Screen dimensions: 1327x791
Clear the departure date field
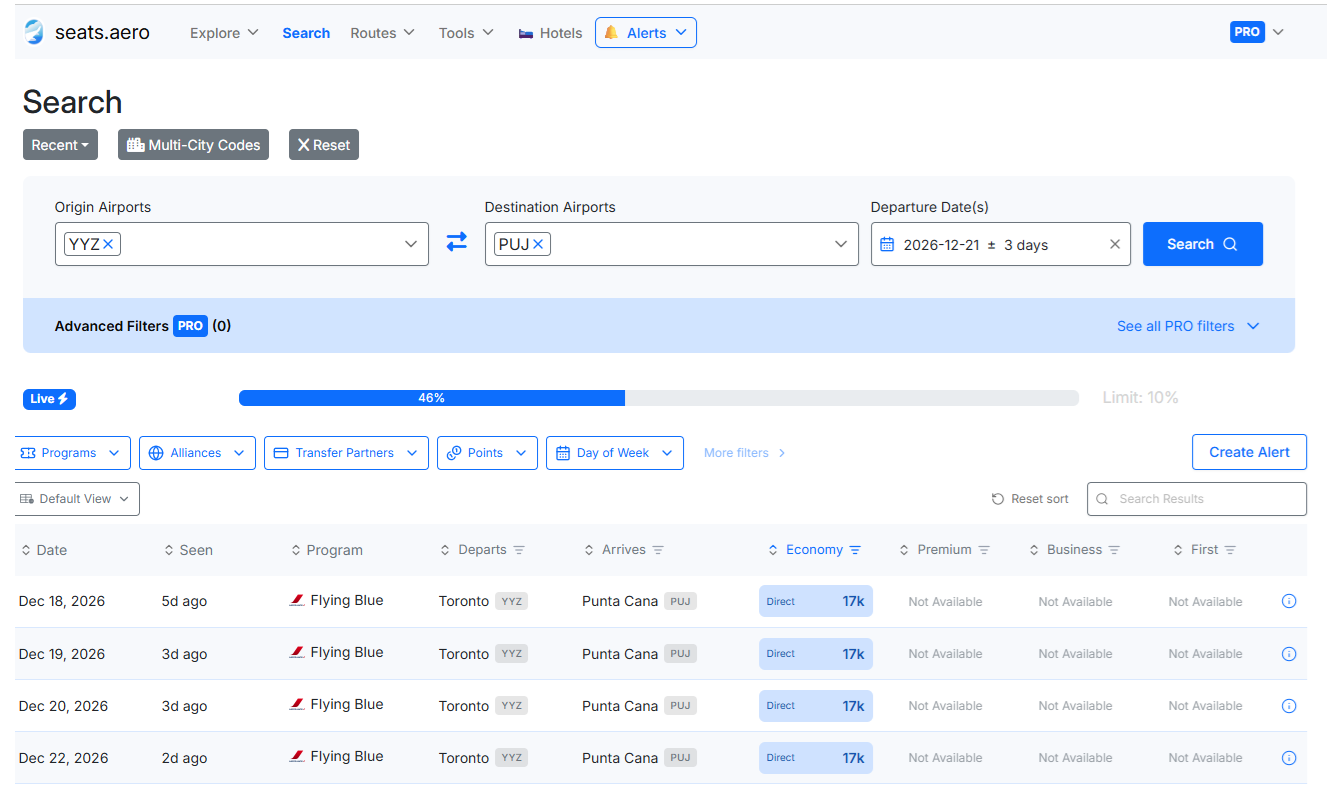[1115, 245]
